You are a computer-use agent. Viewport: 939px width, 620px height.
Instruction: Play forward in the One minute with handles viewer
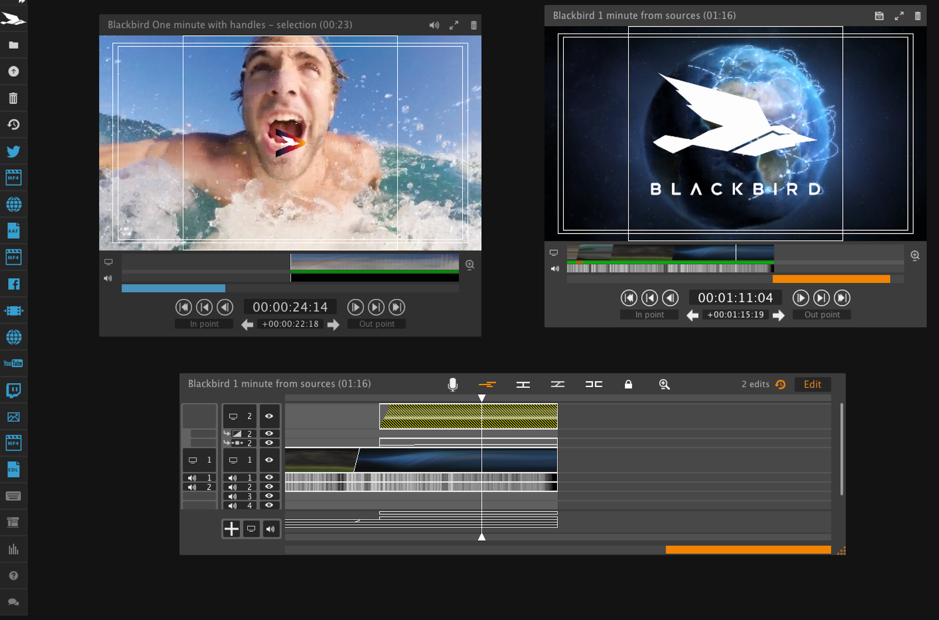coord(356,307)
